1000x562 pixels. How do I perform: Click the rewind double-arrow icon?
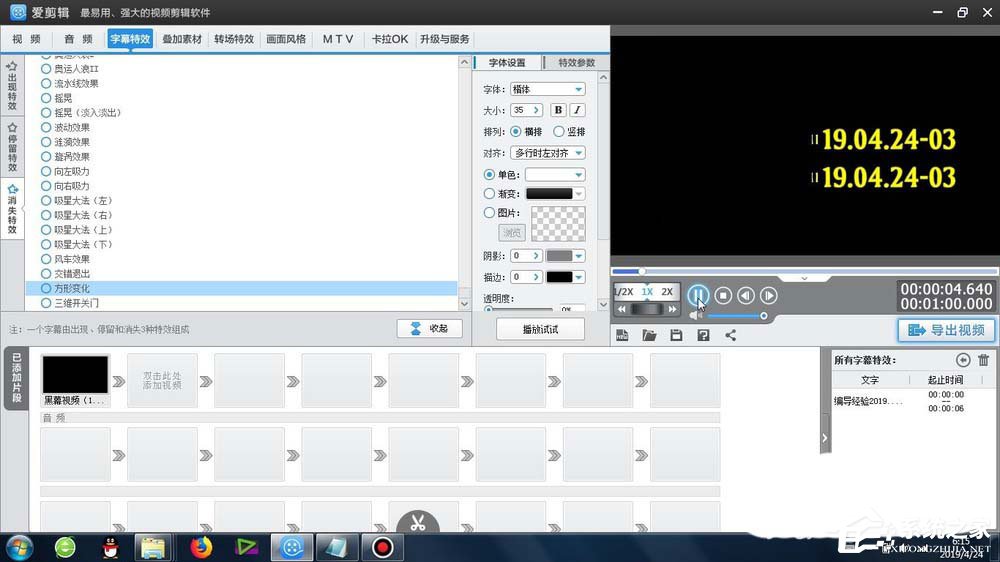pos(622,309)
